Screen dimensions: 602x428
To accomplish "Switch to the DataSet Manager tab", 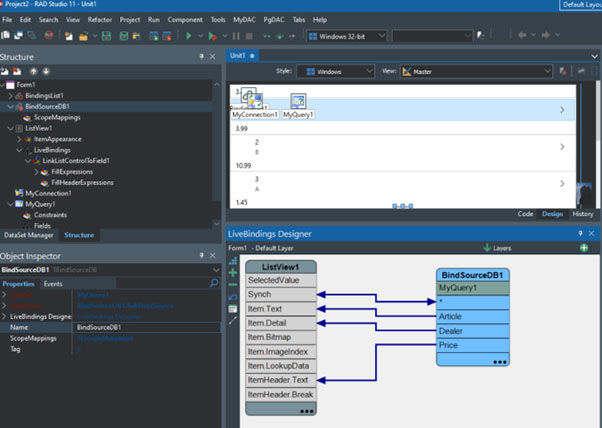I will tap(29, 235).
